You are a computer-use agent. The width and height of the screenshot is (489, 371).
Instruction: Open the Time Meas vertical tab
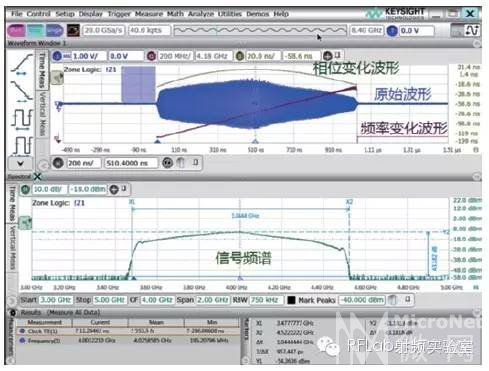tap(42, 70)
